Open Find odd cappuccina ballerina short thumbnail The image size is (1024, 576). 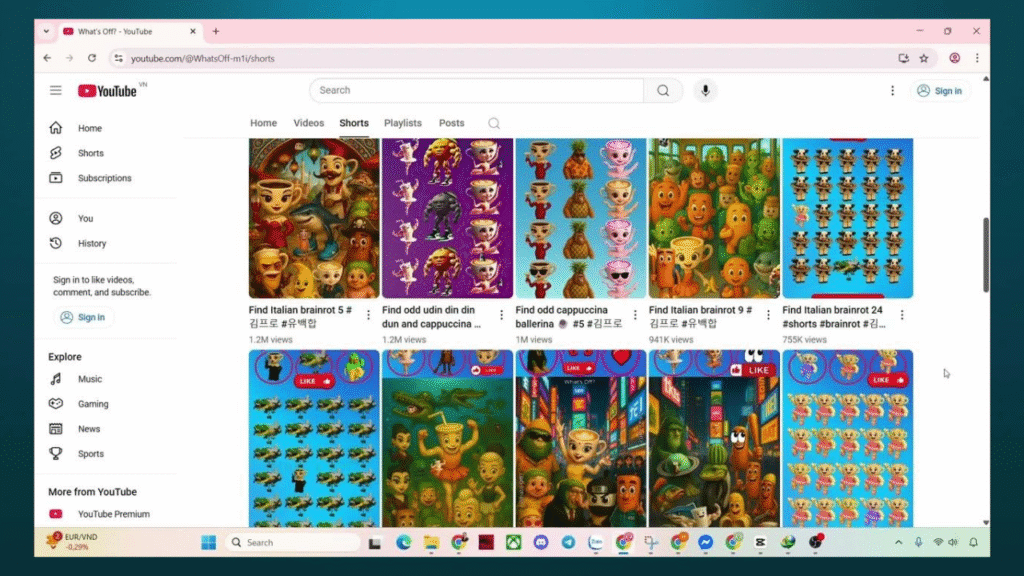pyautogui.click(x=580, y=218)
